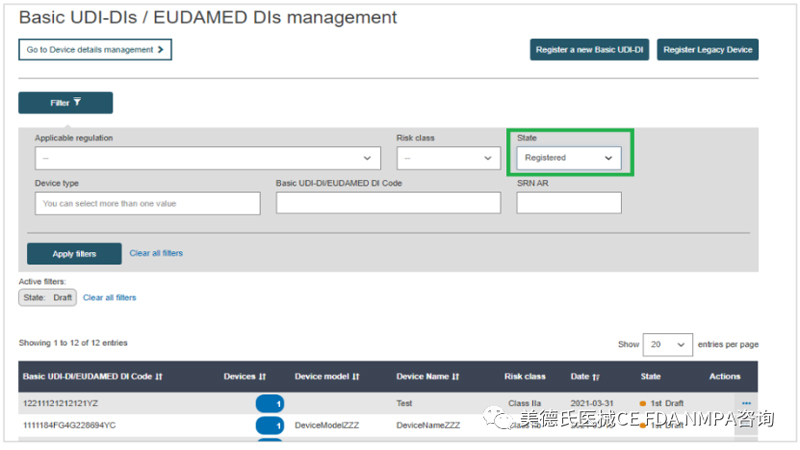Click the Device type multi-select field
This screenshot has width=800, height=450.
point(147,203)
